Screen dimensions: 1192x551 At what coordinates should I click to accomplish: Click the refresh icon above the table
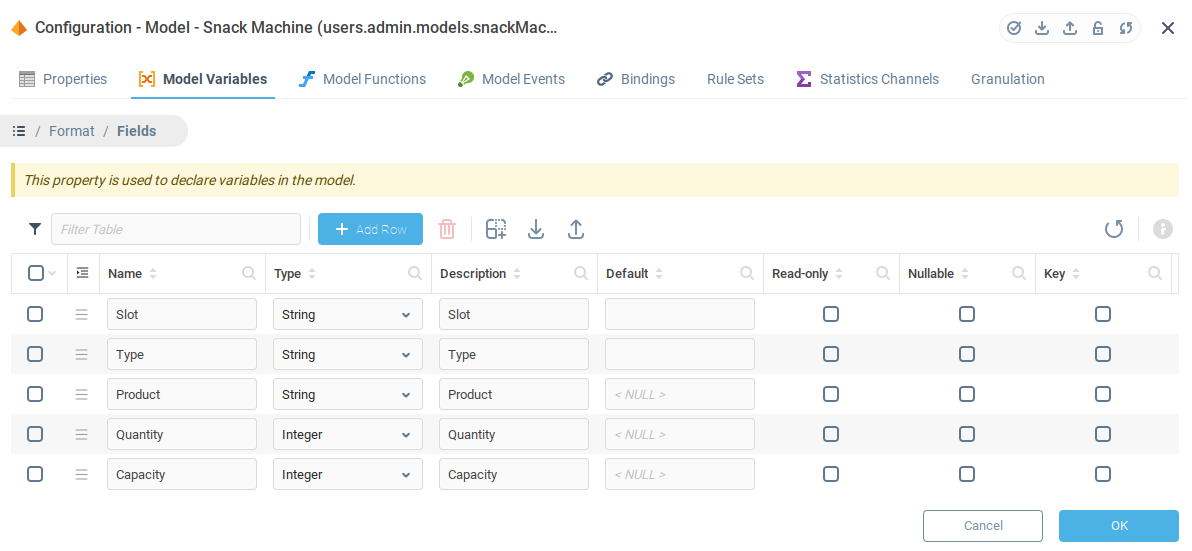1114,229
